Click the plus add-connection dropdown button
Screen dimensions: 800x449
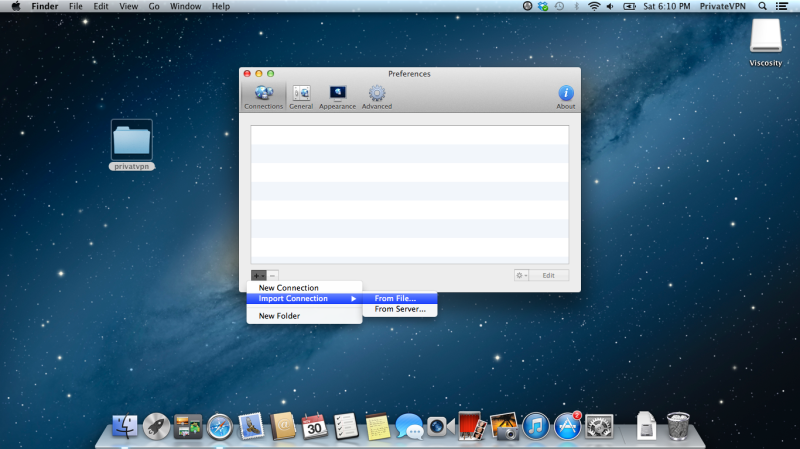[257, 275]
